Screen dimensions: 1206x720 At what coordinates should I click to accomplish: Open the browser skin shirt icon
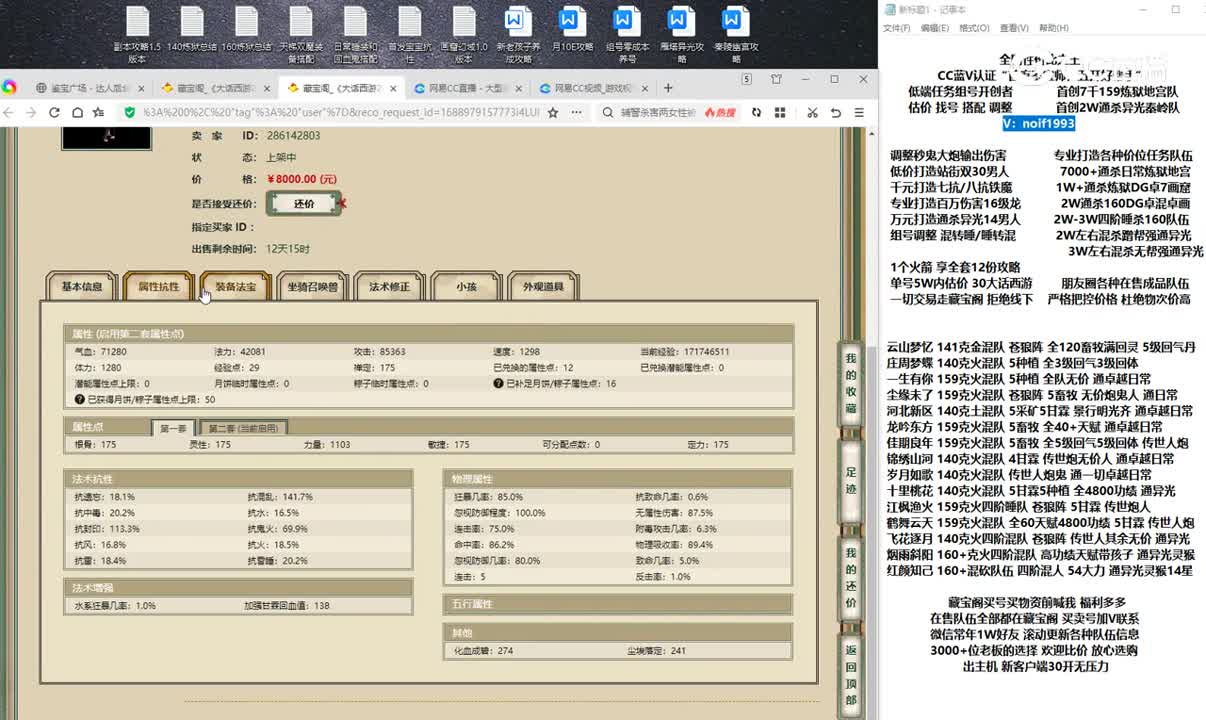tap(776, 79)
